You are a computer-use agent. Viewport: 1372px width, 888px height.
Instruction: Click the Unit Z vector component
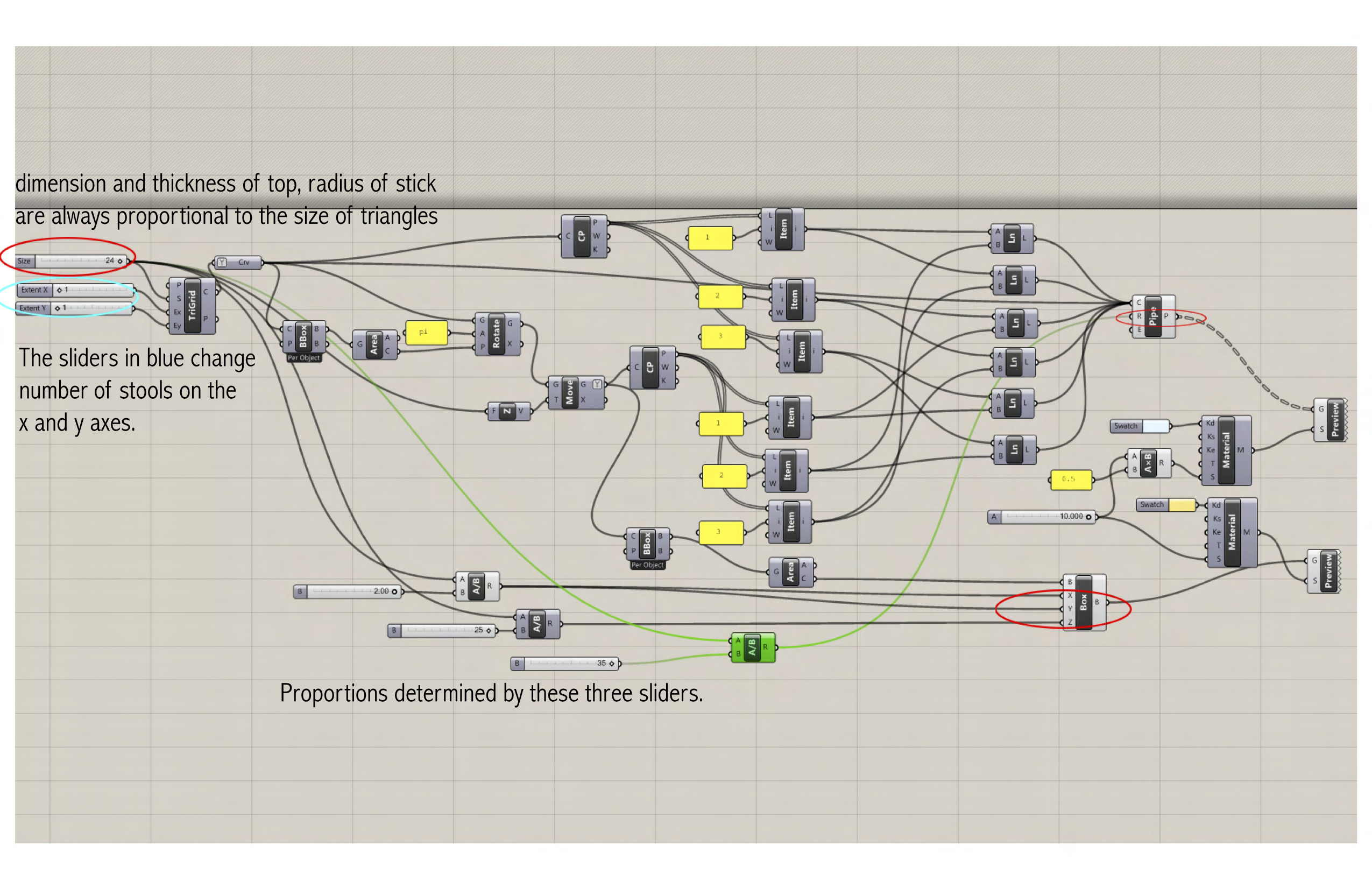click(x=507, y=411)
